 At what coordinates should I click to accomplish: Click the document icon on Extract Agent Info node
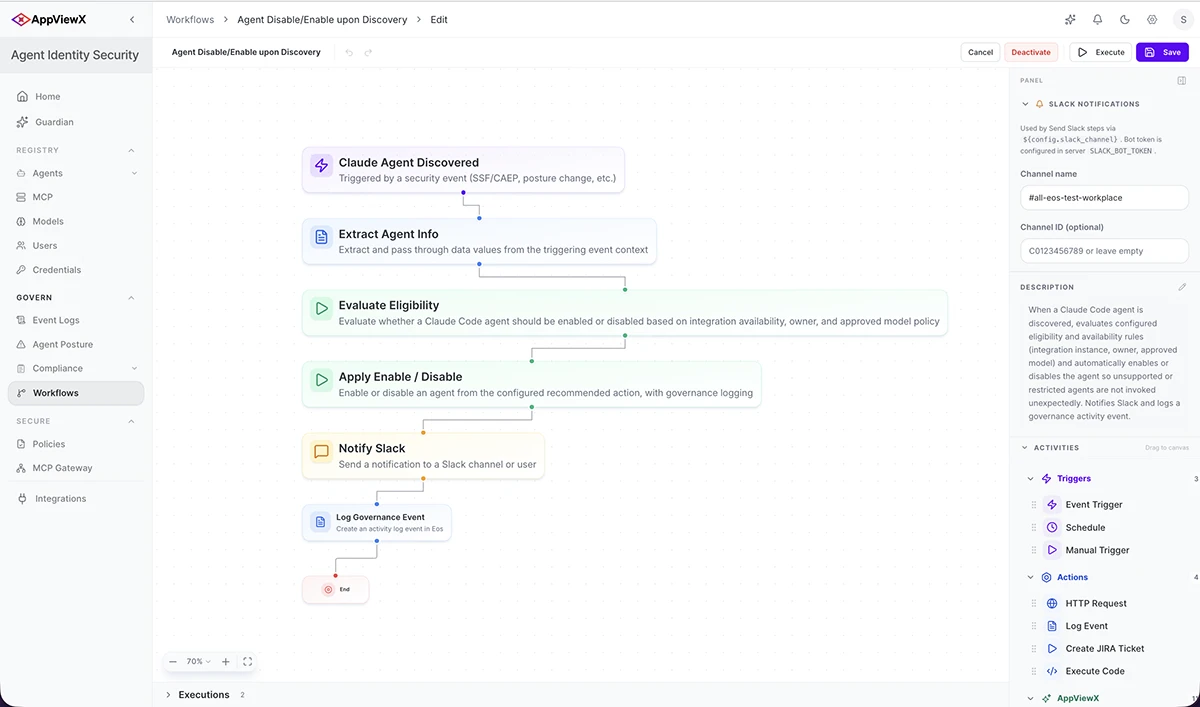coord(321,238)
